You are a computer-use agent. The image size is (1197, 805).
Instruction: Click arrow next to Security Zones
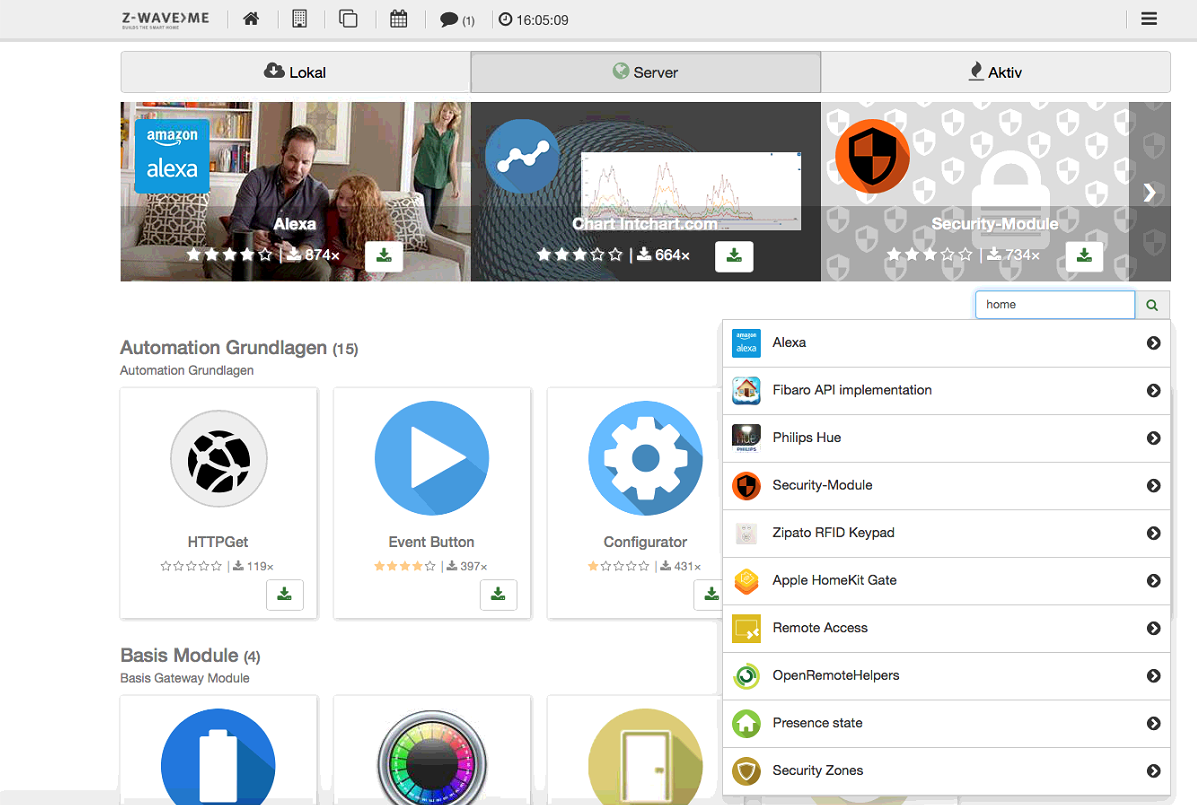point(1153,771)
